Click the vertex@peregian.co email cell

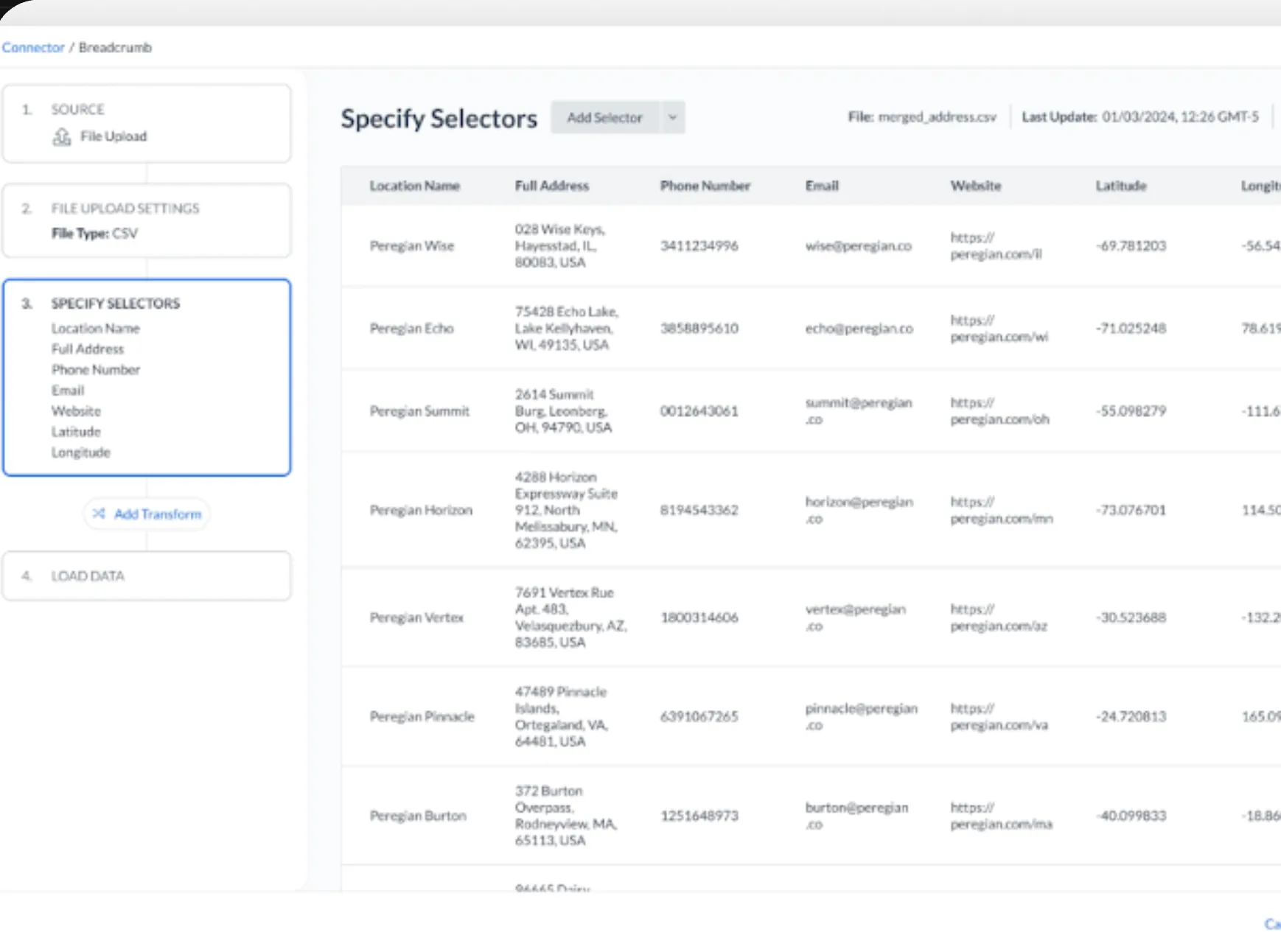click(855, 617)
